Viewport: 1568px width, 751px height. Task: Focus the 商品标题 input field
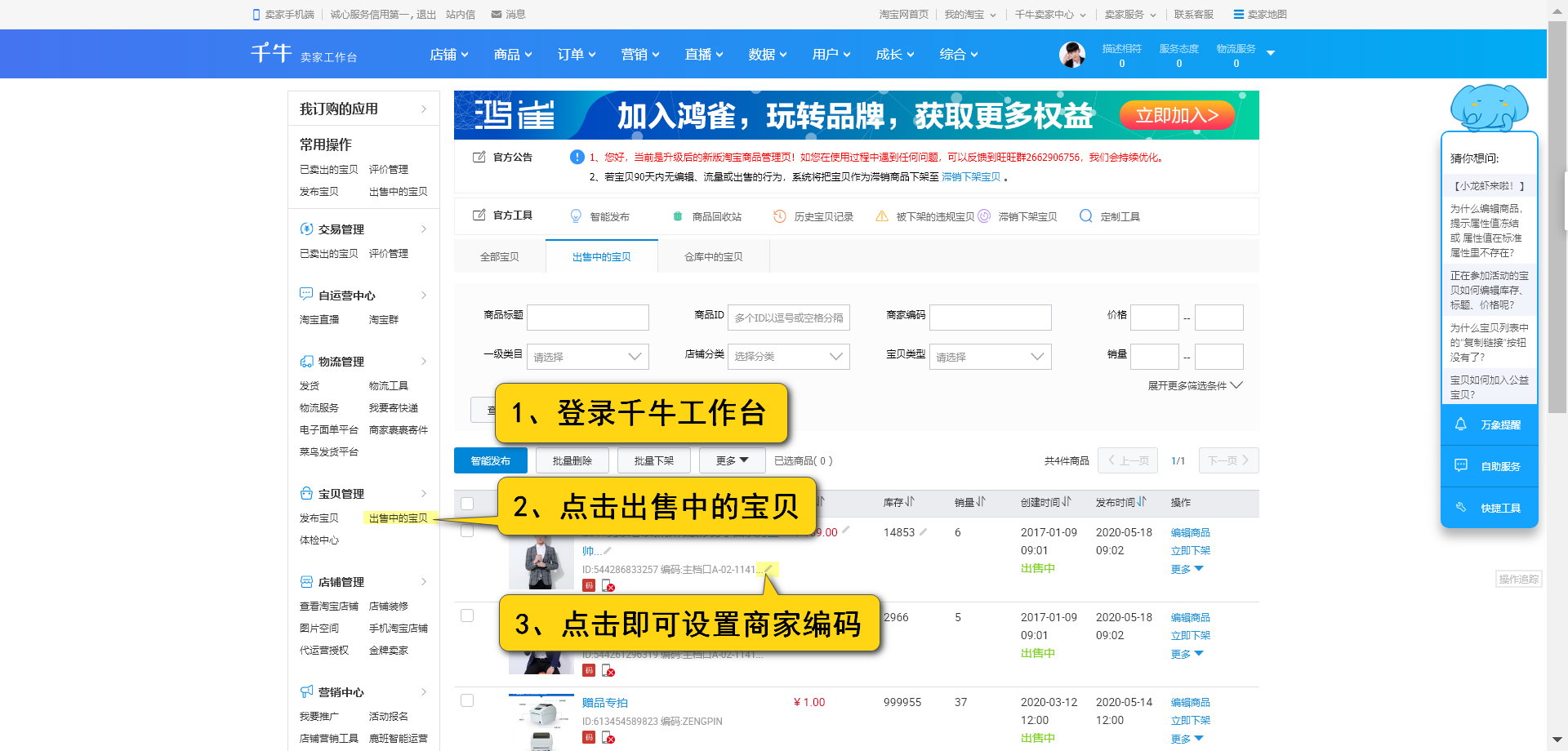click(x=588, y=317)
